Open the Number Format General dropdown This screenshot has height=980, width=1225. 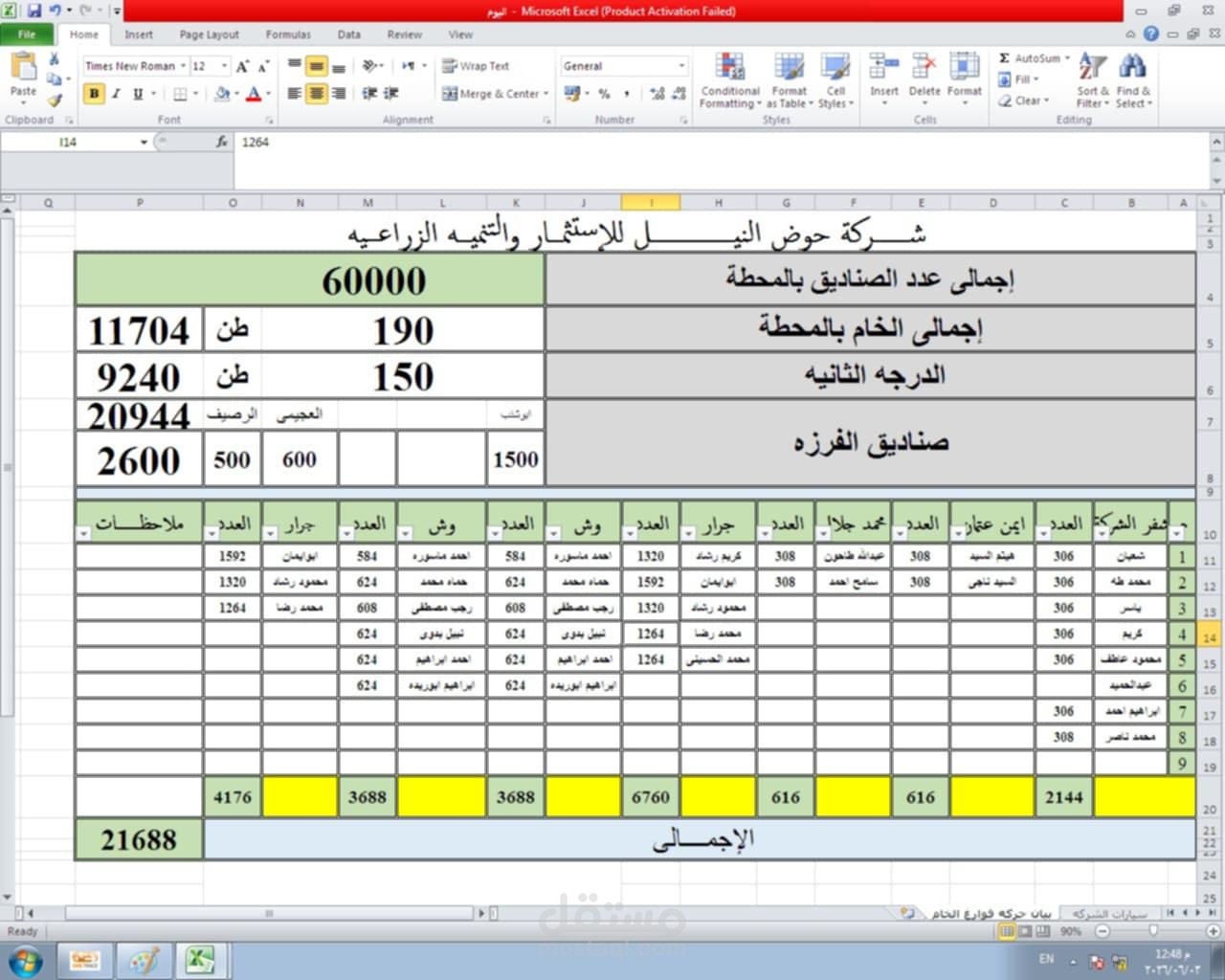(681, 66)
